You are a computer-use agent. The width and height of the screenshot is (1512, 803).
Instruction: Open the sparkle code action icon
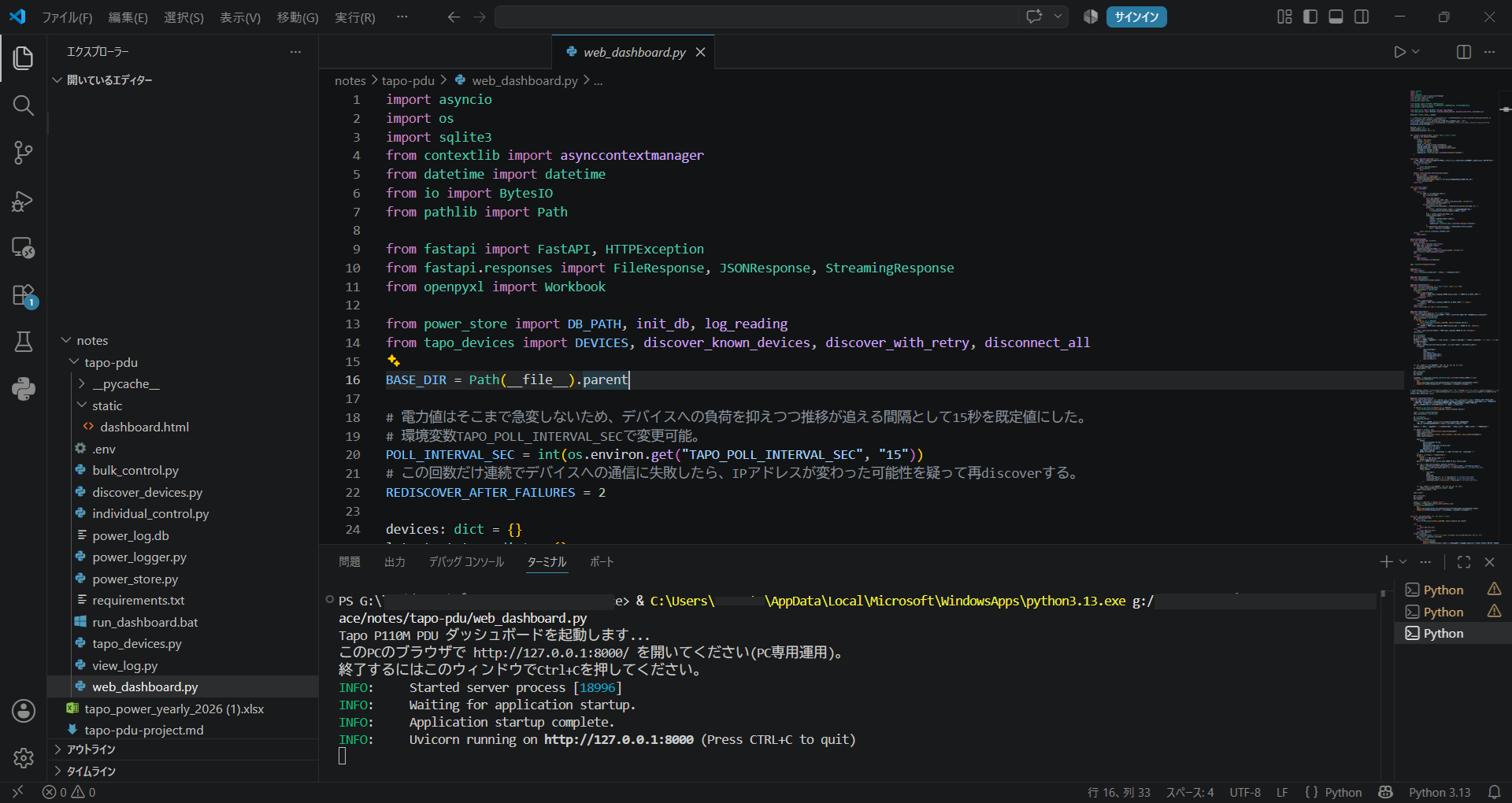(394, 361)
